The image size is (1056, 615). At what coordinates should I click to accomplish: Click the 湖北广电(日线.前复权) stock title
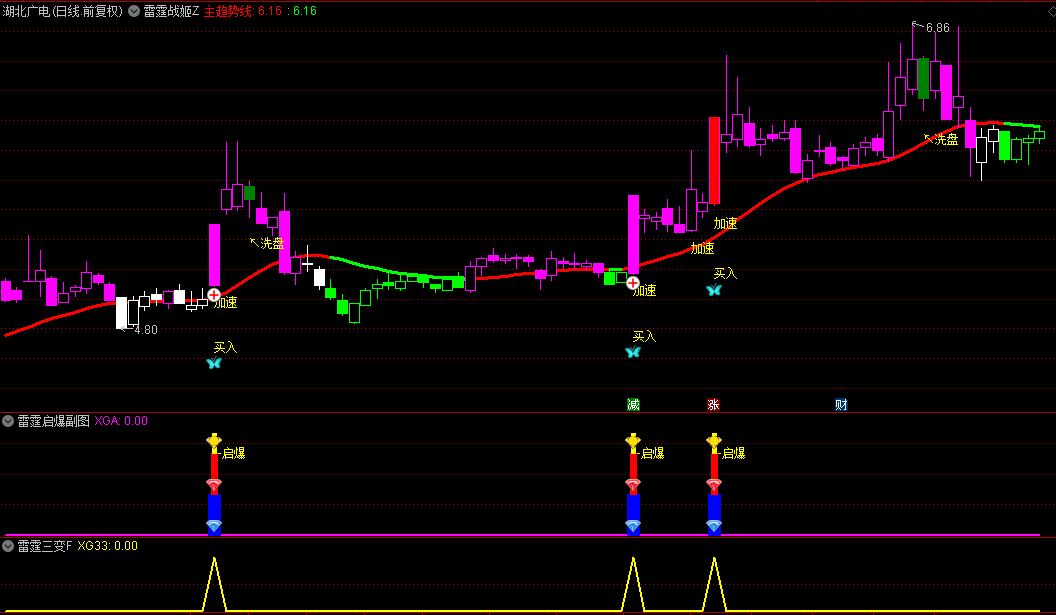coord(63,11)
